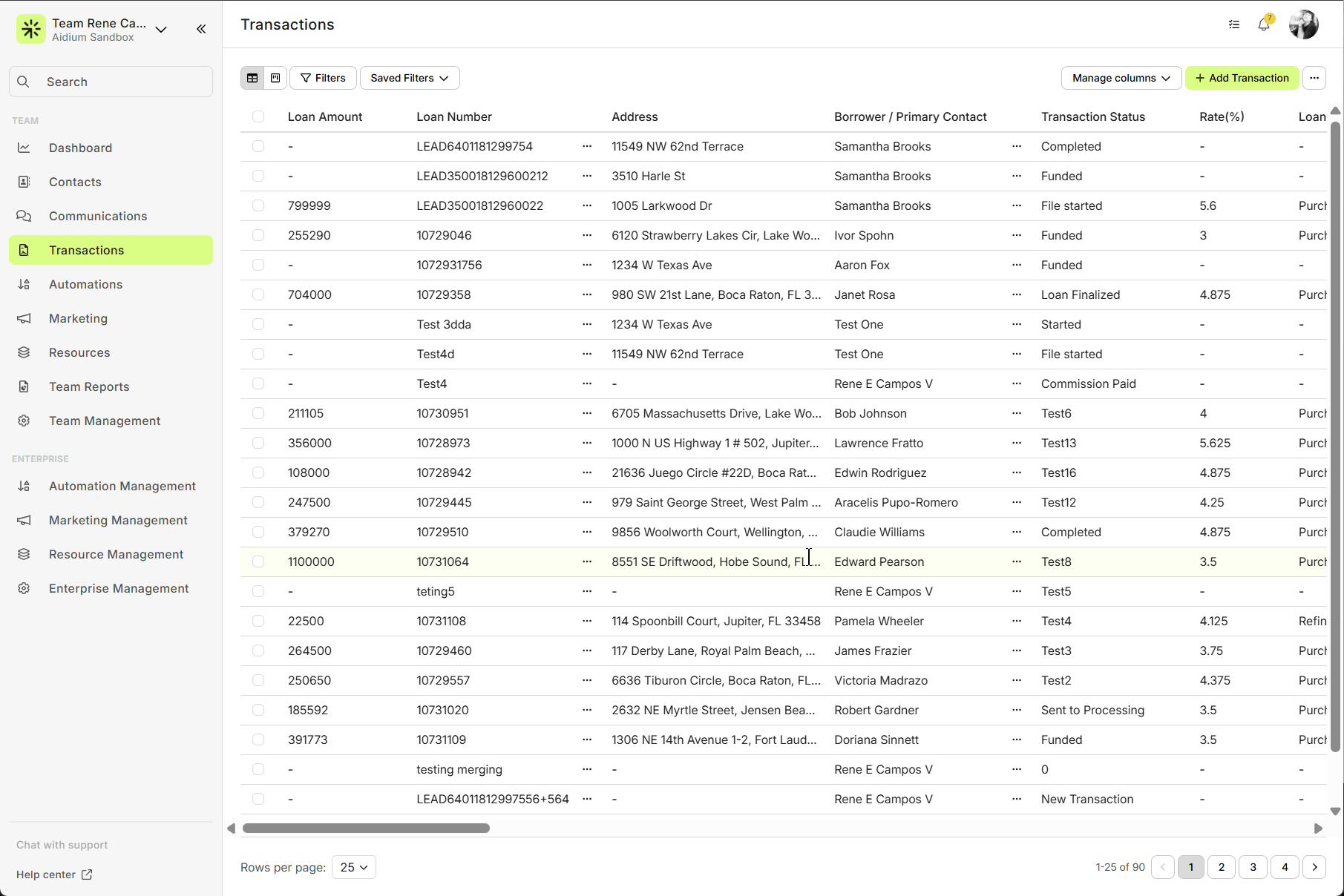This screenshot has width=1344, height=896.
Task: Open the task checklist icon in header
Action: point(1234,24)
